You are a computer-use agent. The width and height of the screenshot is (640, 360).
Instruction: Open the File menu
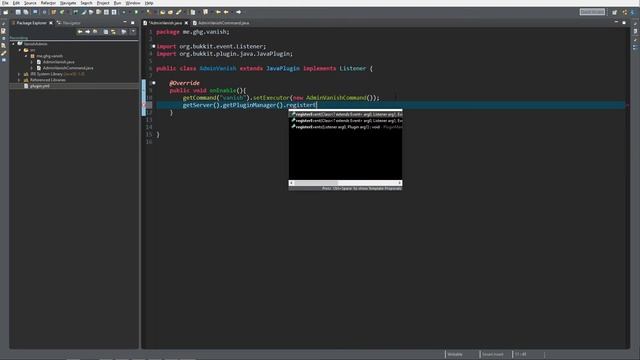coord(5,3)
